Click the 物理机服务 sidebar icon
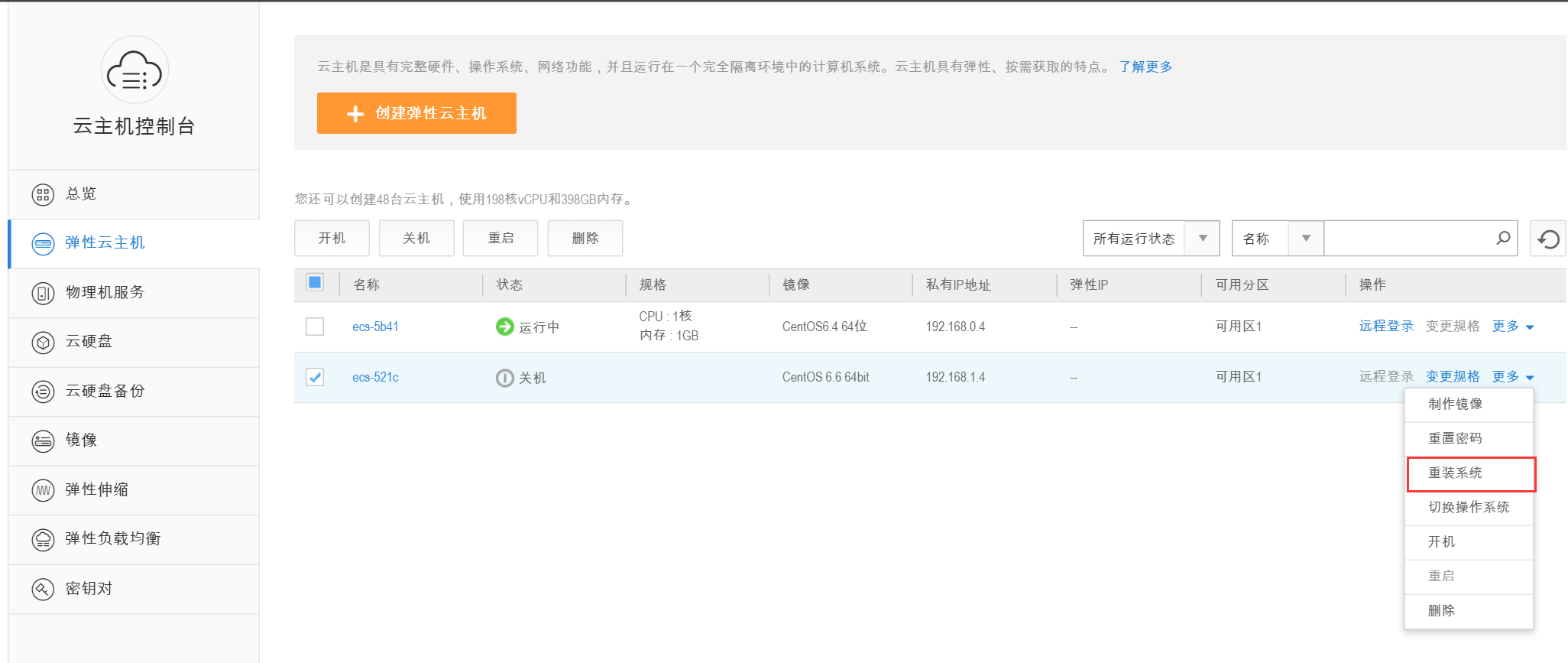Screen dimensions: 1568x663 (43, 293)
